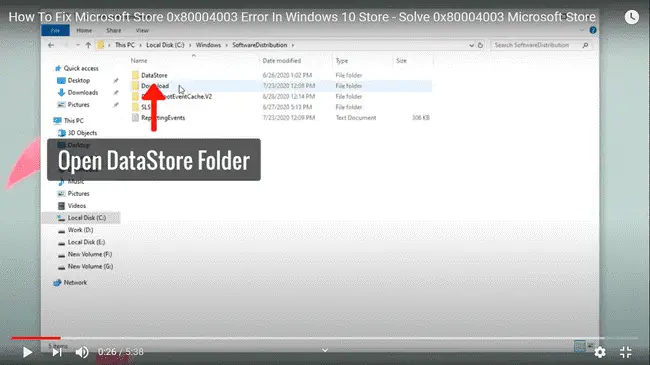This screenshot has width=650, height=365.
Task: Click the 306 KB size cell
Action: [x=420, y=118]
